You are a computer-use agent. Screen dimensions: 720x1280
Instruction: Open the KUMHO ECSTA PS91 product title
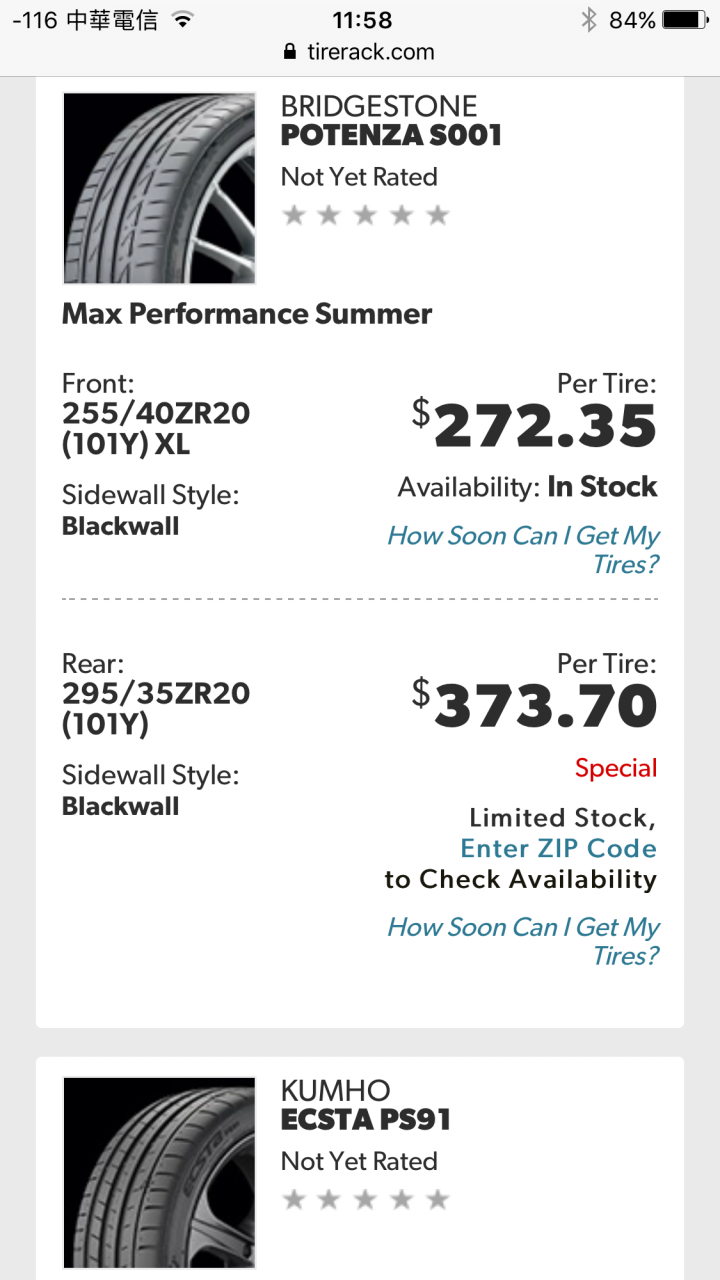point(366,1105)
